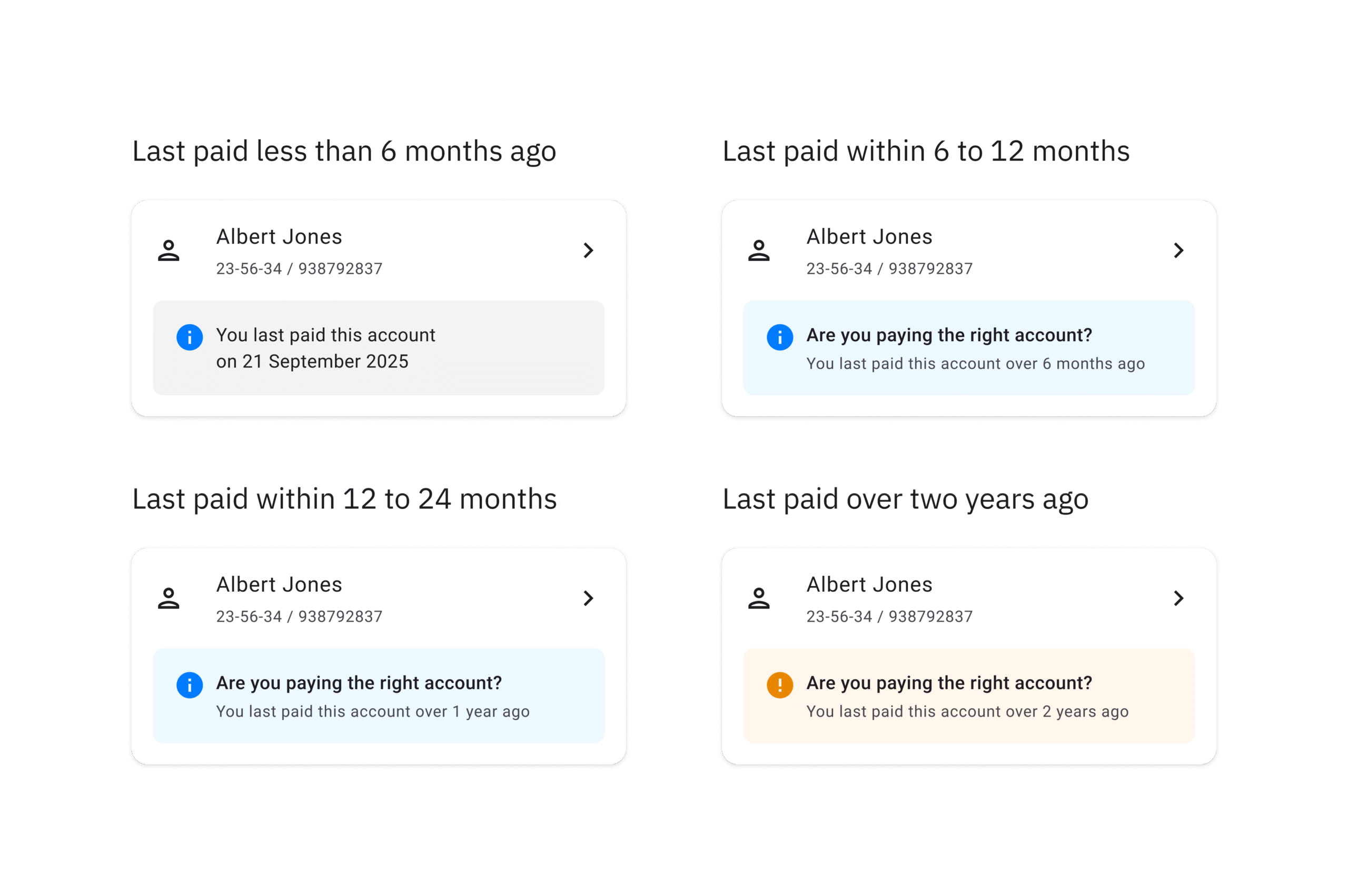1348x896 pixels.
Task: Click the heading 'Last paid less than 6 months ago'
Action: tap(343, 151)
